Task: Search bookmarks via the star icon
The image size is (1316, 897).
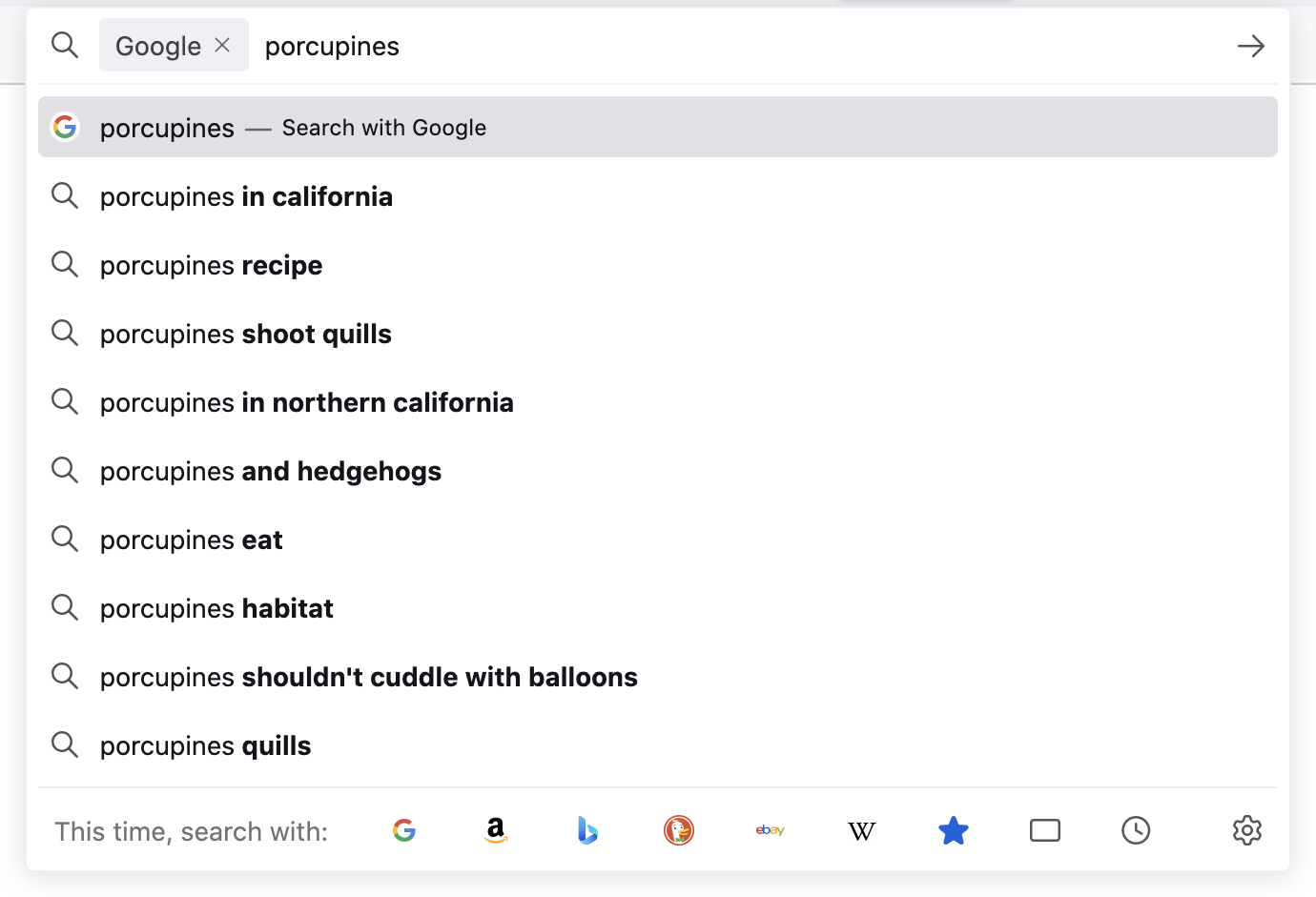Action: coord(953,830)
